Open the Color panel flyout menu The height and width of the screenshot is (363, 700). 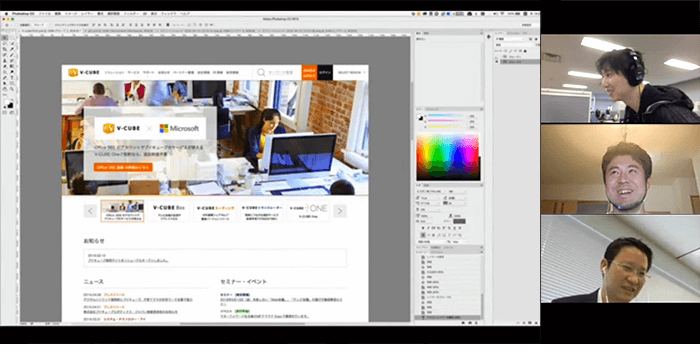tap(482, 109)
